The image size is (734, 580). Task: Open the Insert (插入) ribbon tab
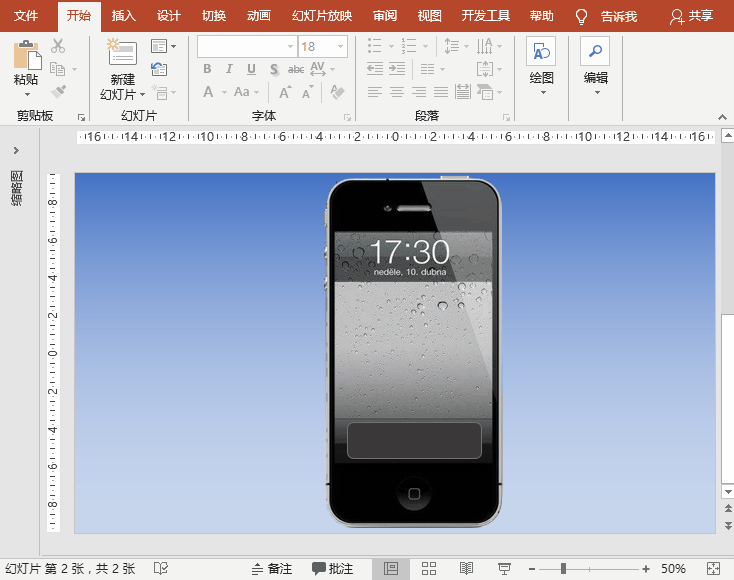click(x=124, y=16)
